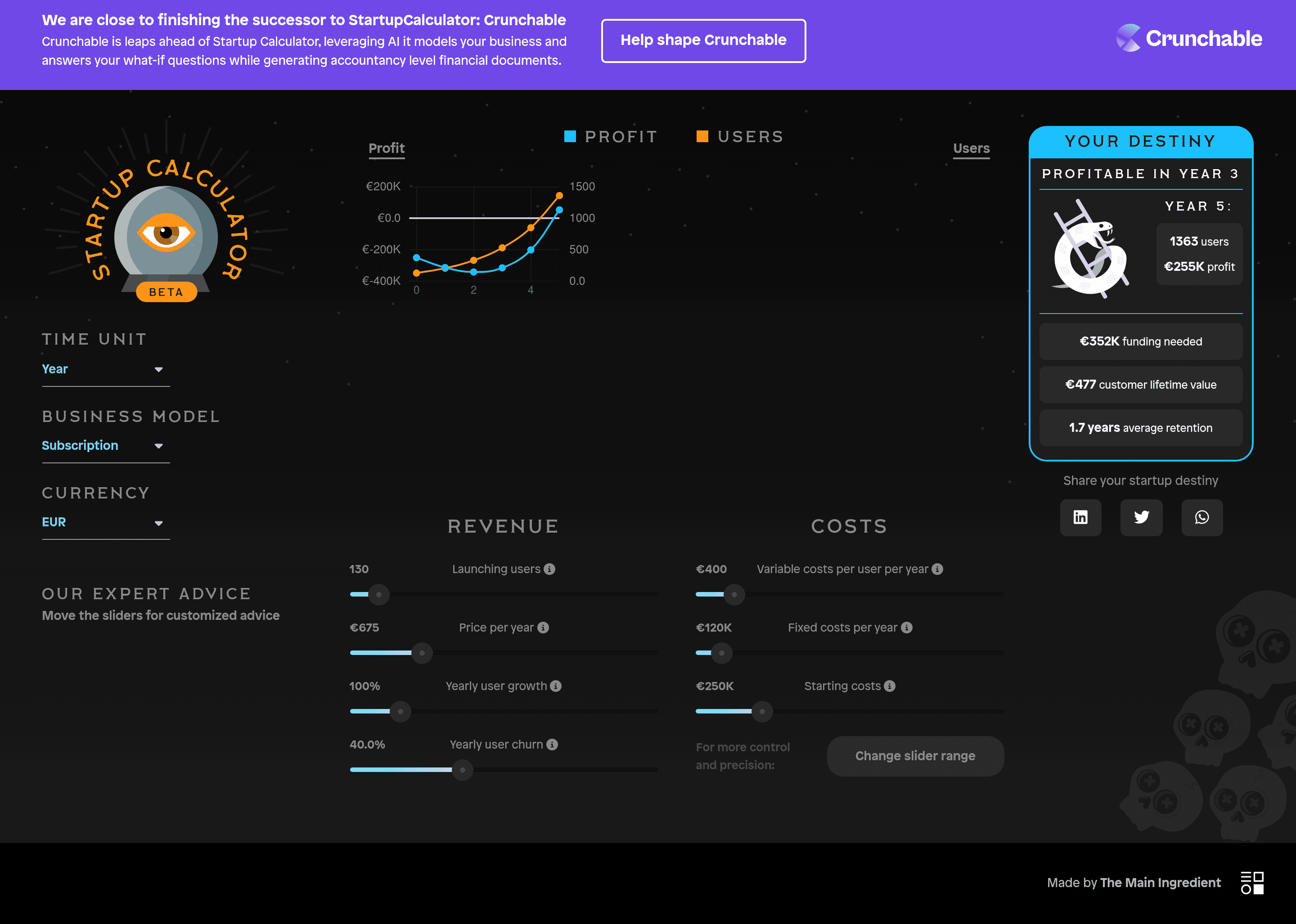Switch to the Users axis view

tap(971, 148)
